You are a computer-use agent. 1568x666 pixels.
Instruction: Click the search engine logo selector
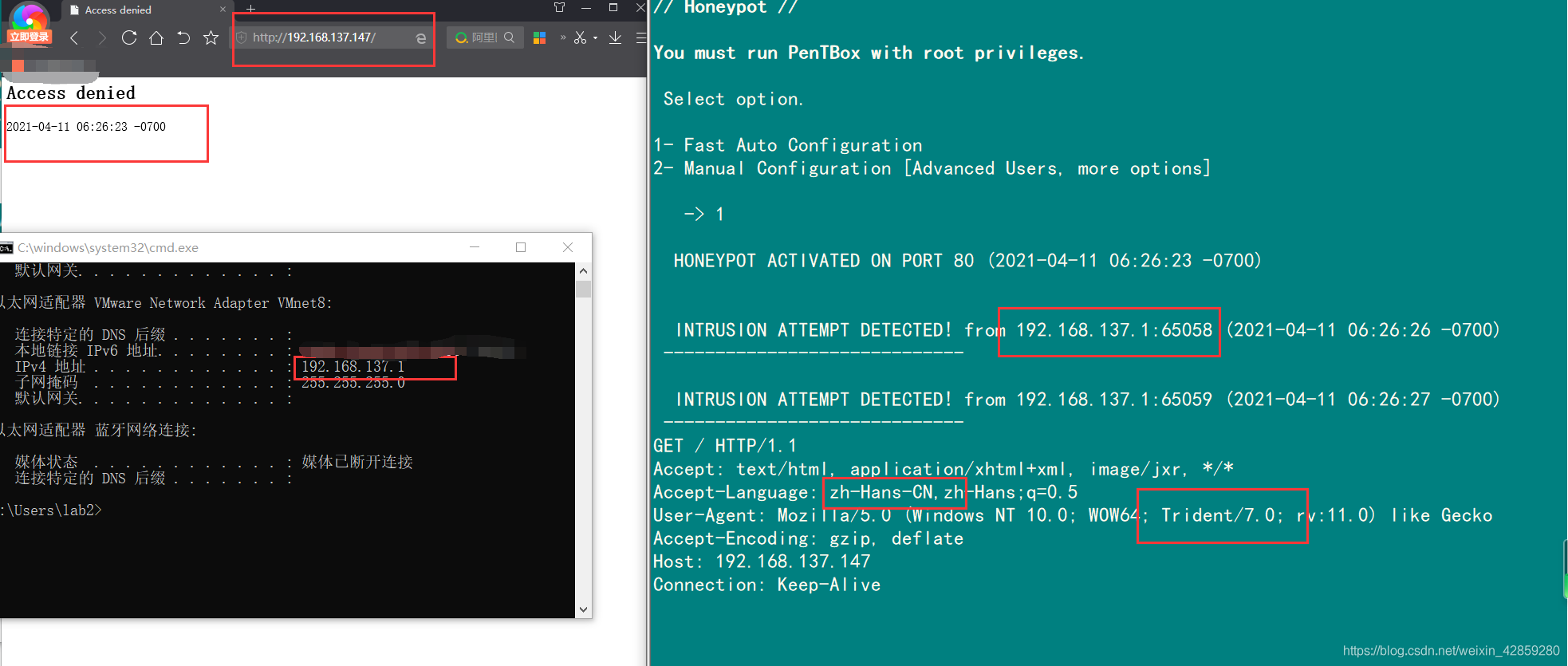click(461, 37)
